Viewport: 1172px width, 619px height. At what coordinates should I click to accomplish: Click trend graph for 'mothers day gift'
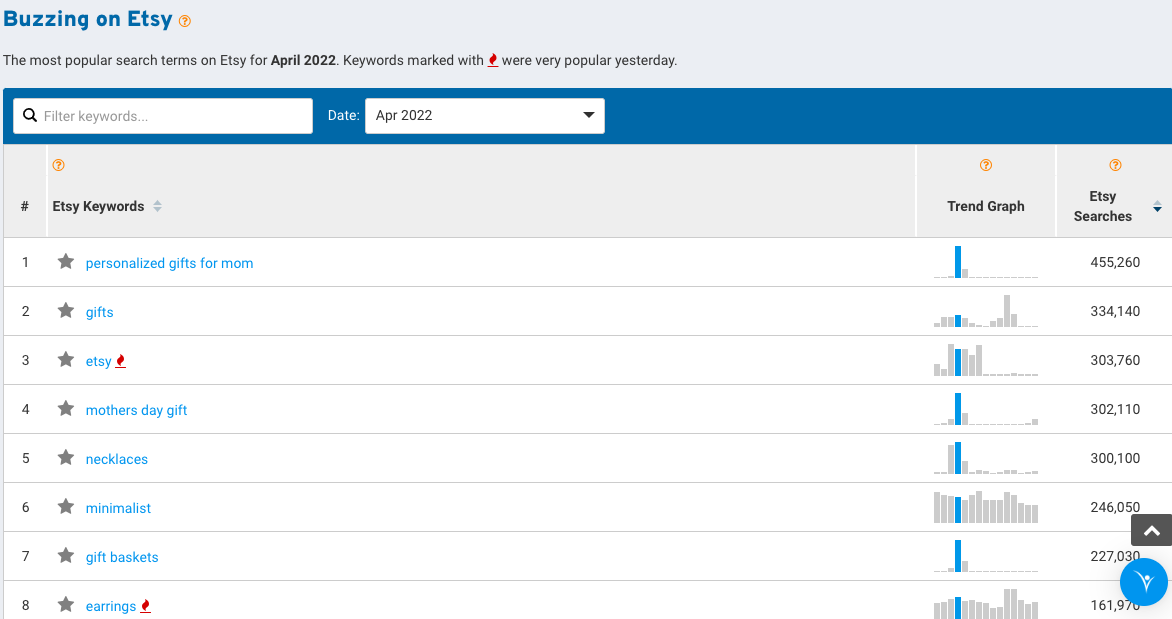pos(986,409)
